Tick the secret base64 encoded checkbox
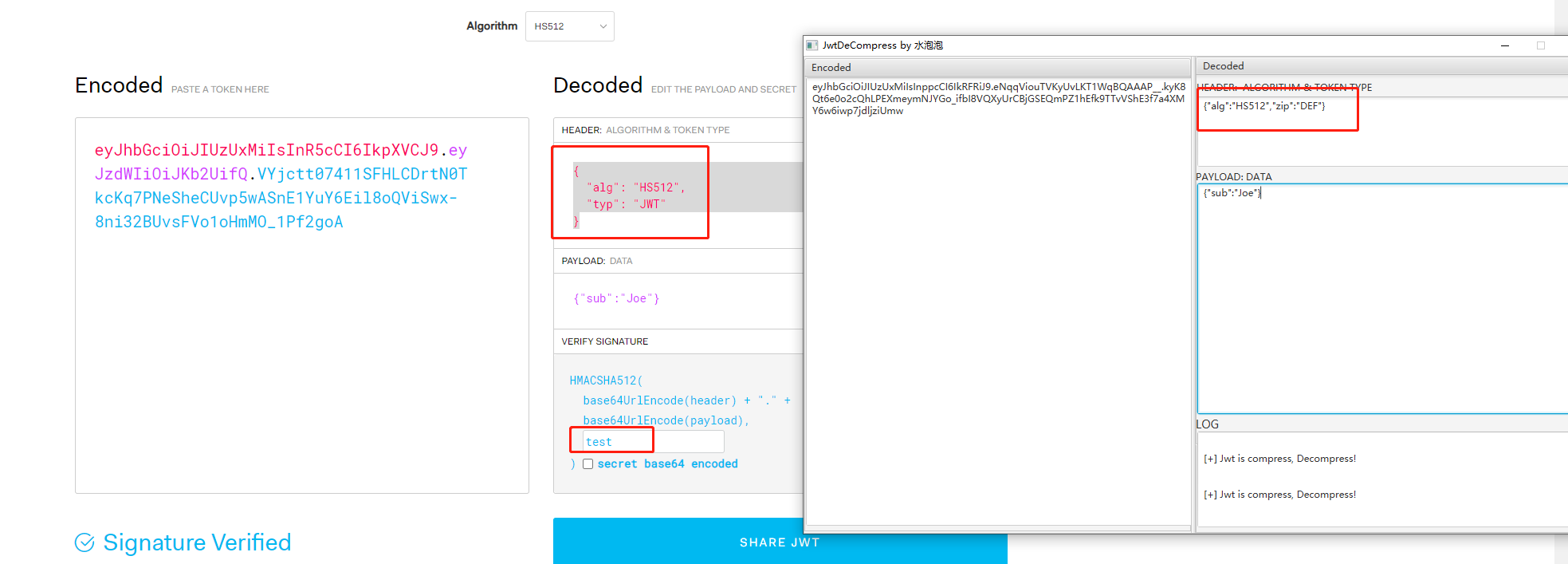Screen dimensions: 1568x564 [x=588, y=464]
